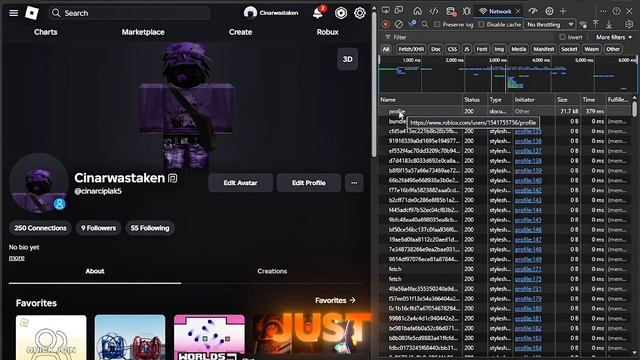Open the Marketplace navigation item

coord(143,32)
